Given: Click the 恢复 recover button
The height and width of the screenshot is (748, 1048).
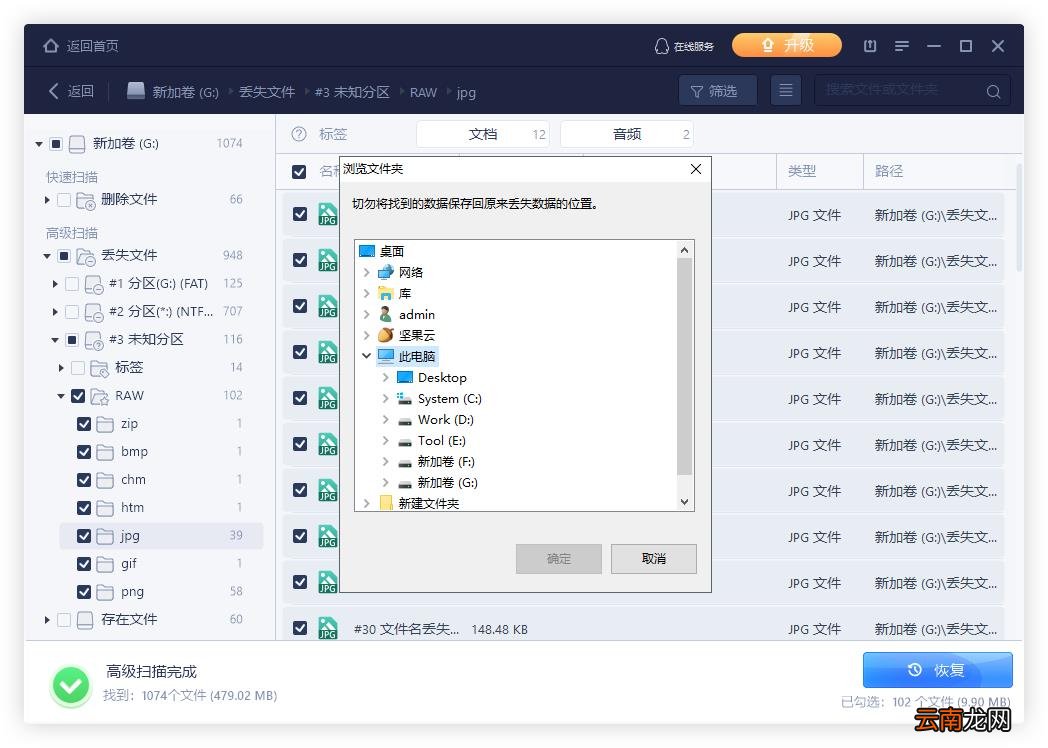Looking at the screenshot, I should coord(938,670).
